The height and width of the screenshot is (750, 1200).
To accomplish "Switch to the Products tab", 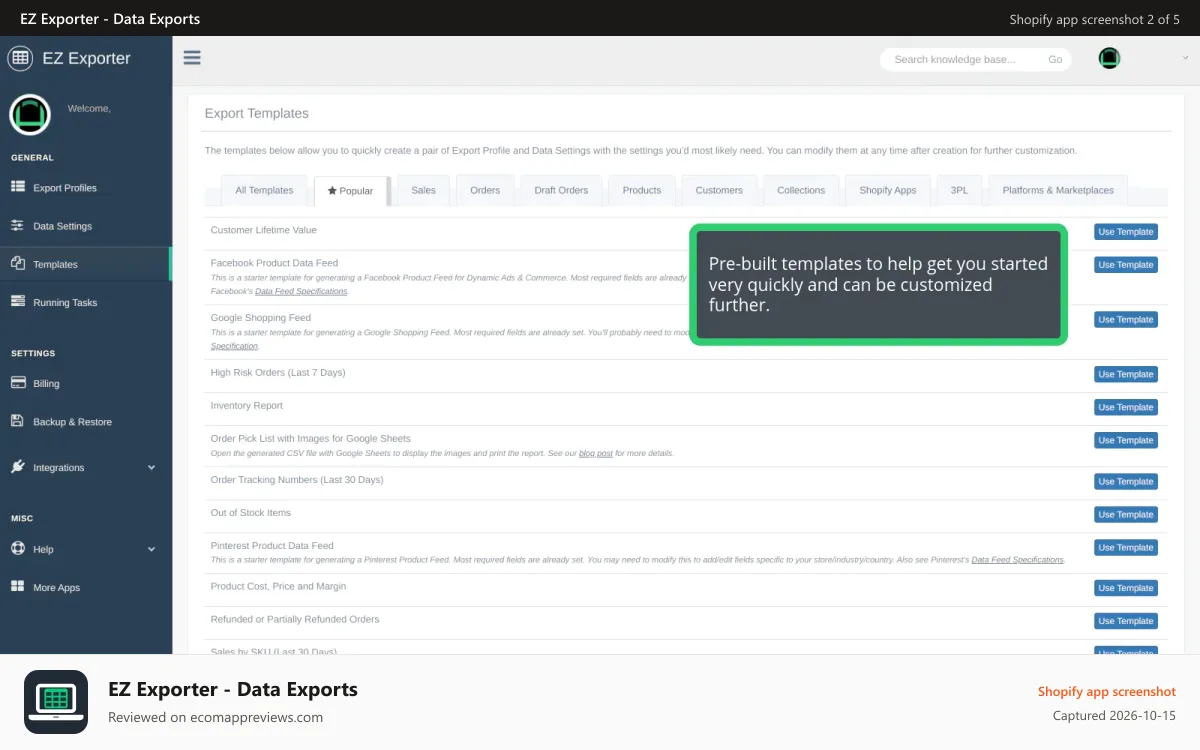I will pos(642,190).
